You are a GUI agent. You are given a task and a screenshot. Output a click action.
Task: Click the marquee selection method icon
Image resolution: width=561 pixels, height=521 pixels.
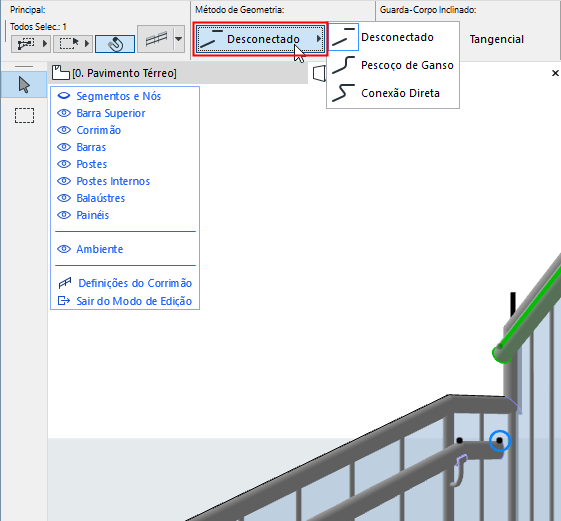[x=69, y=44]
